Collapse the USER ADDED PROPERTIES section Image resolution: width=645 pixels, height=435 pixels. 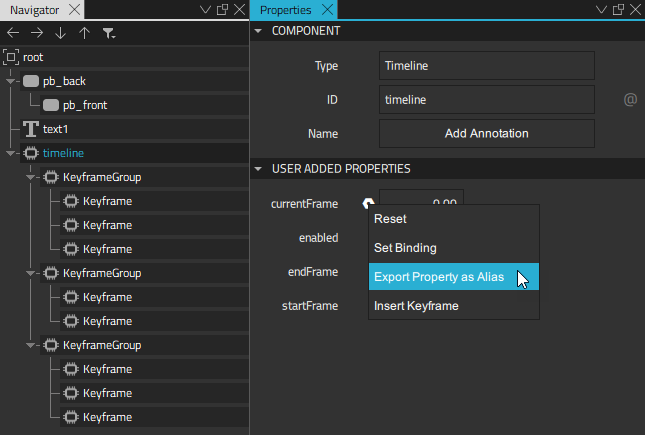[258, 169]
